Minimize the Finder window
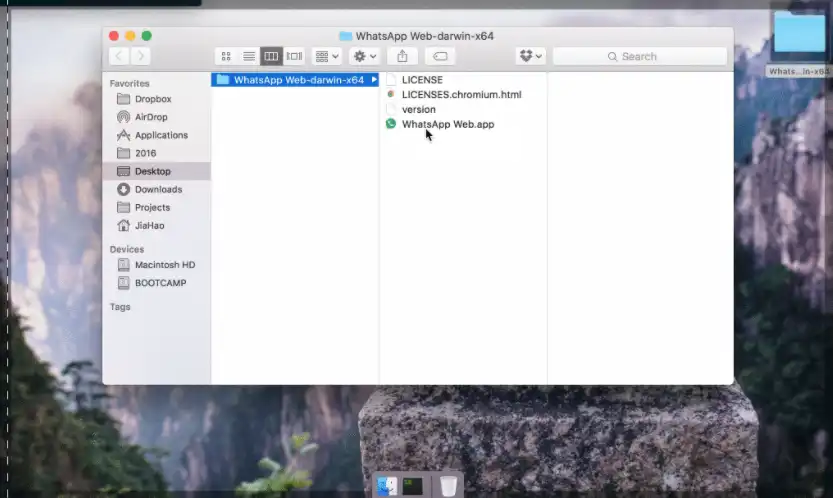833x498 pixels. pyautogui.click(x=130, y=36)
